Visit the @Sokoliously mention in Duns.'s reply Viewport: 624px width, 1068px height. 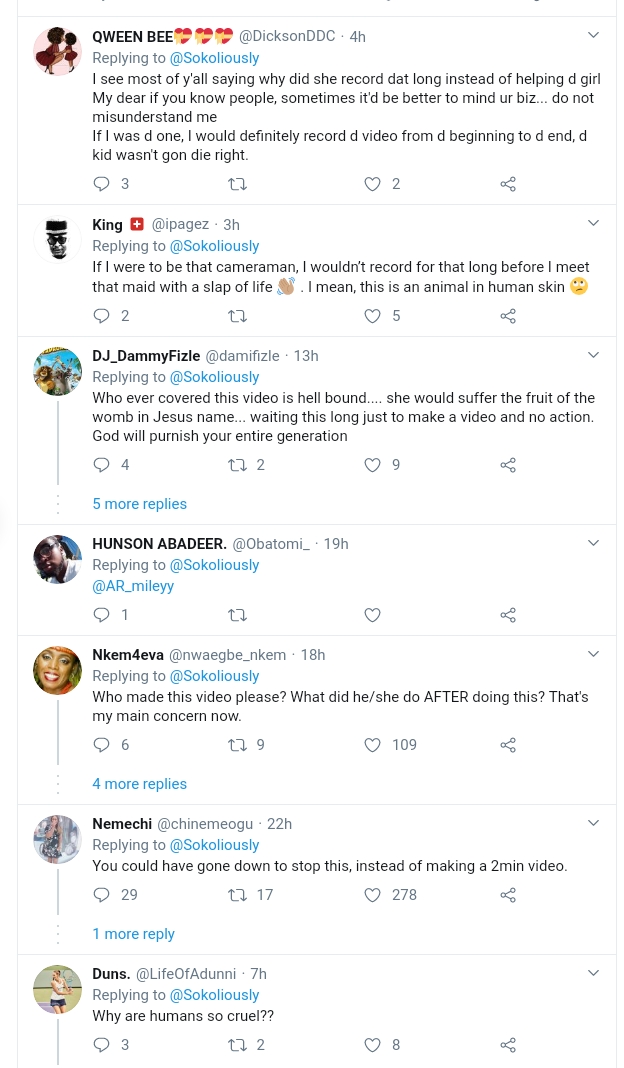(x=214, y=995)
